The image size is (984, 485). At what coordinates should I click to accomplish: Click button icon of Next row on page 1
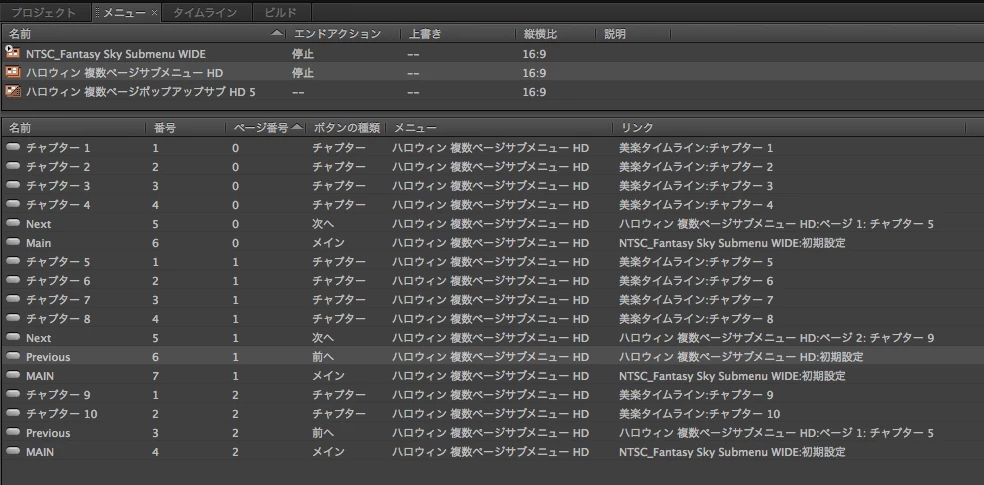pos(13,338)
